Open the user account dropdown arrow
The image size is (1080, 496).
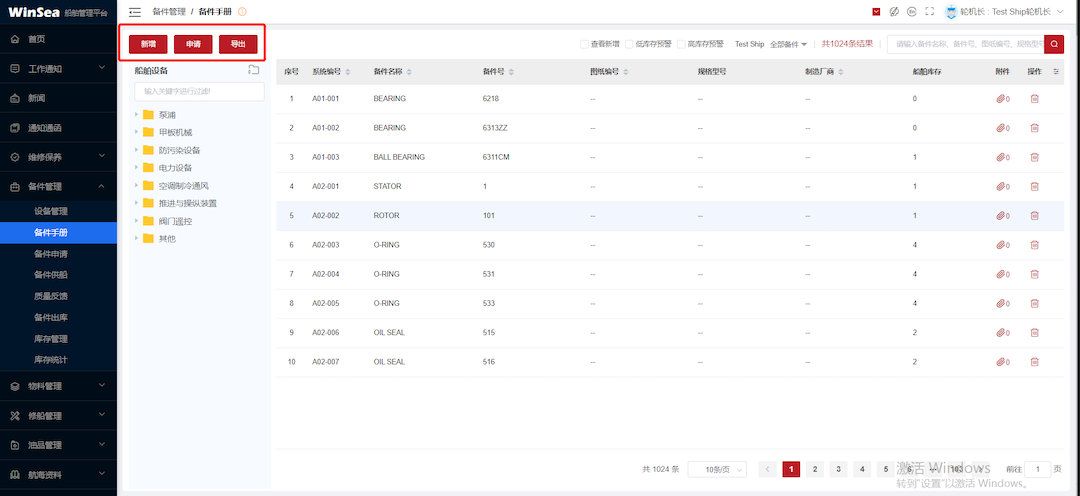[x=1060, y=12]
